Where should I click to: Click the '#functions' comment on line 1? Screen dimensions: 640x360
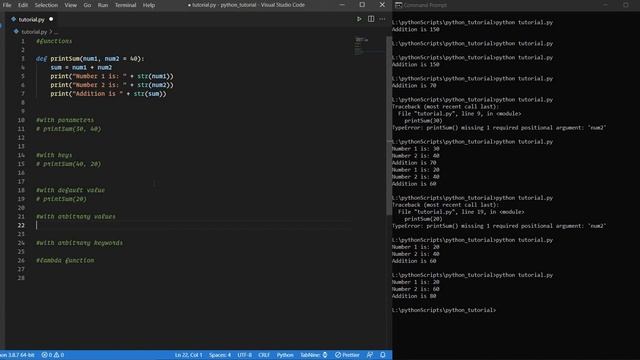pyautogui.click(x=54, y=41)
